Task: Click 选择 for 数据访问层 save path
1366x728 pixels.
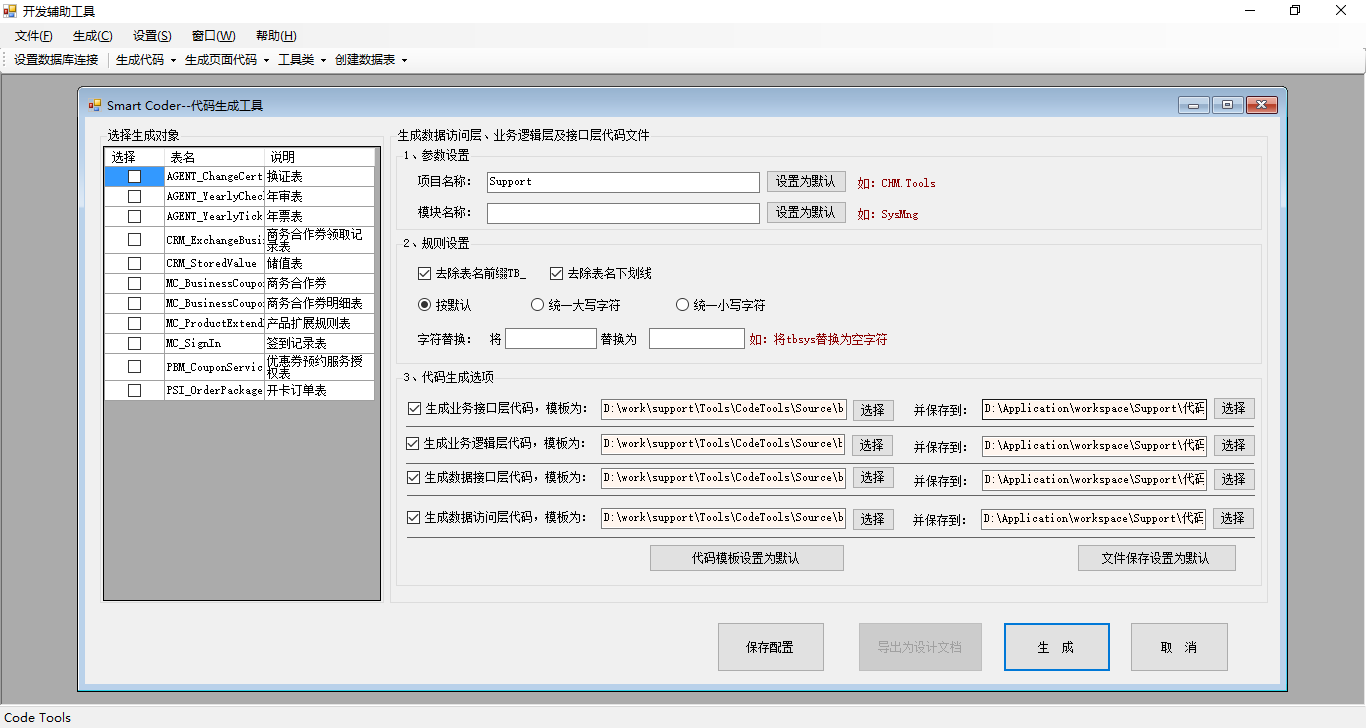Action: [1234, 518]
